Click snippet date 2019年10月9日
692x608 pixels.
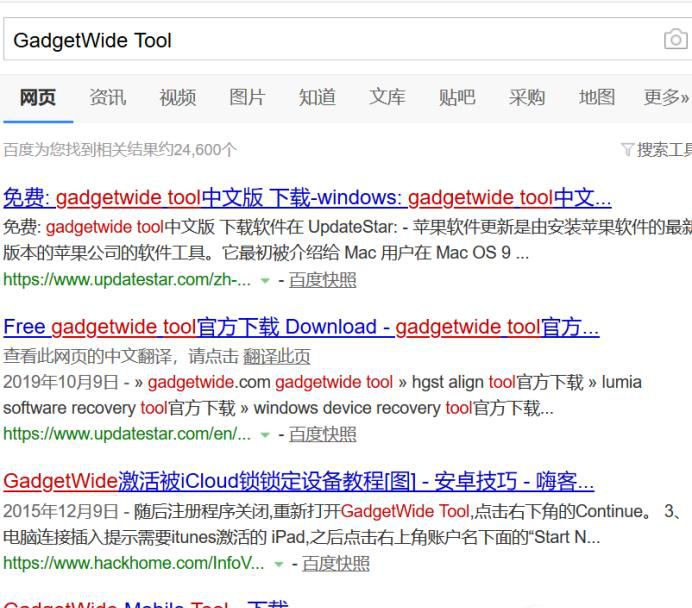[60, 382]
